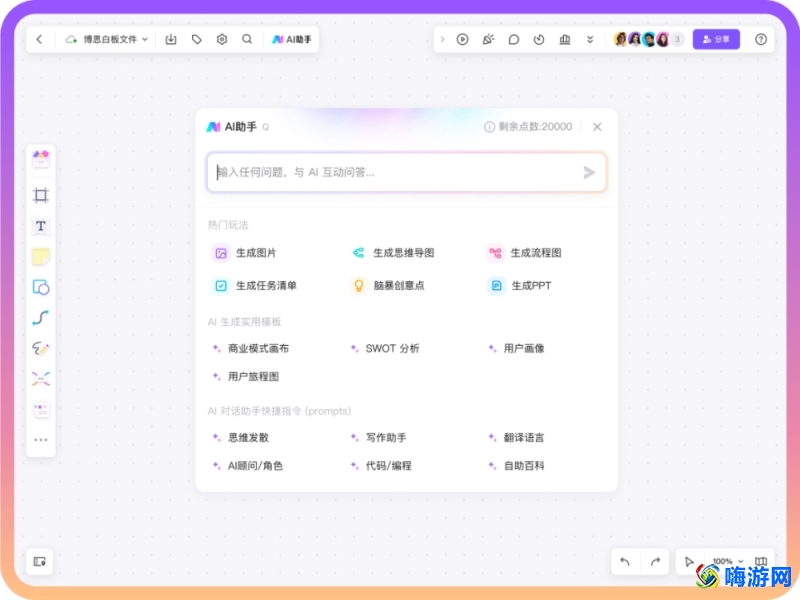Screen dimensions: 800x600
Task: Open more tools ellipsis in sidebar
Action: click(x=41, y=439)
